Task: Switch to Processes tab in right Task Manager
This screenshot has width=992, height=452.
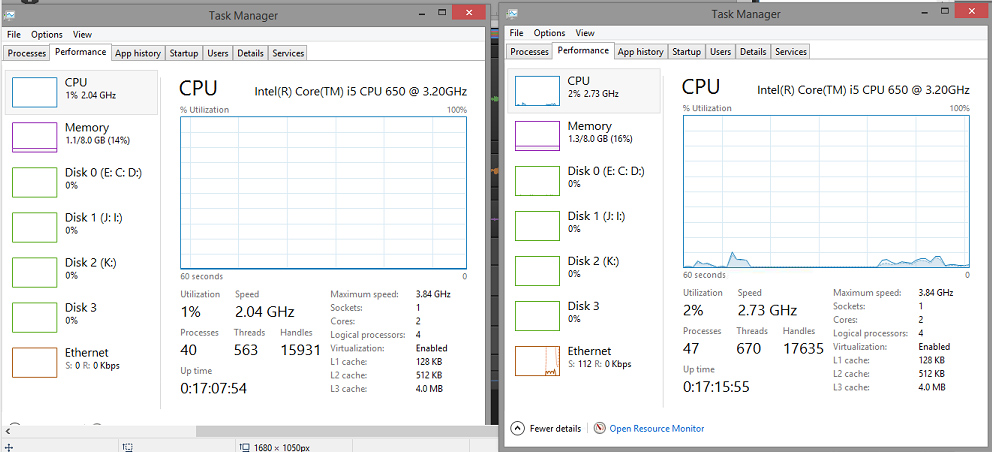Action: [x=529, y=52]
